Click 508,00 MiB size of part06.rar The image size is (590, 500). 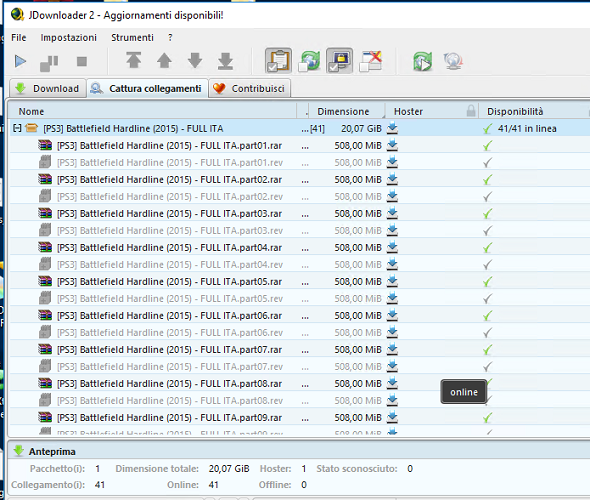click(358, 315)
